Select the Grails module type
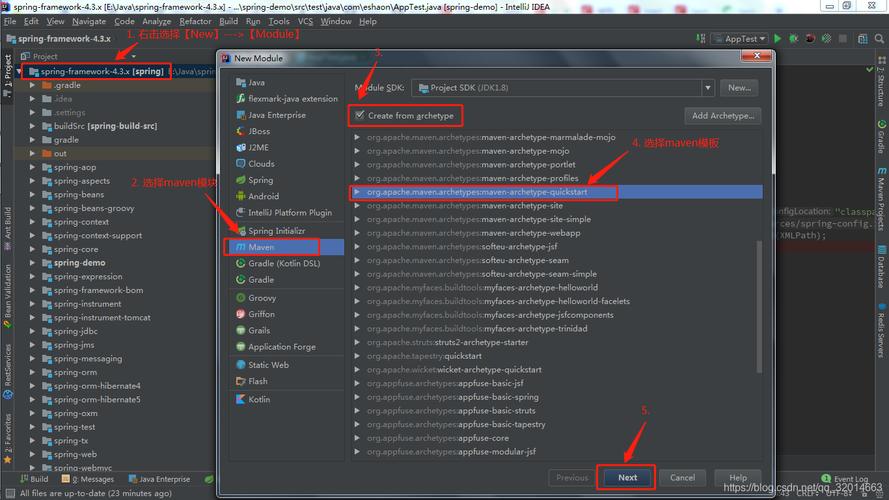 [253, 330]
